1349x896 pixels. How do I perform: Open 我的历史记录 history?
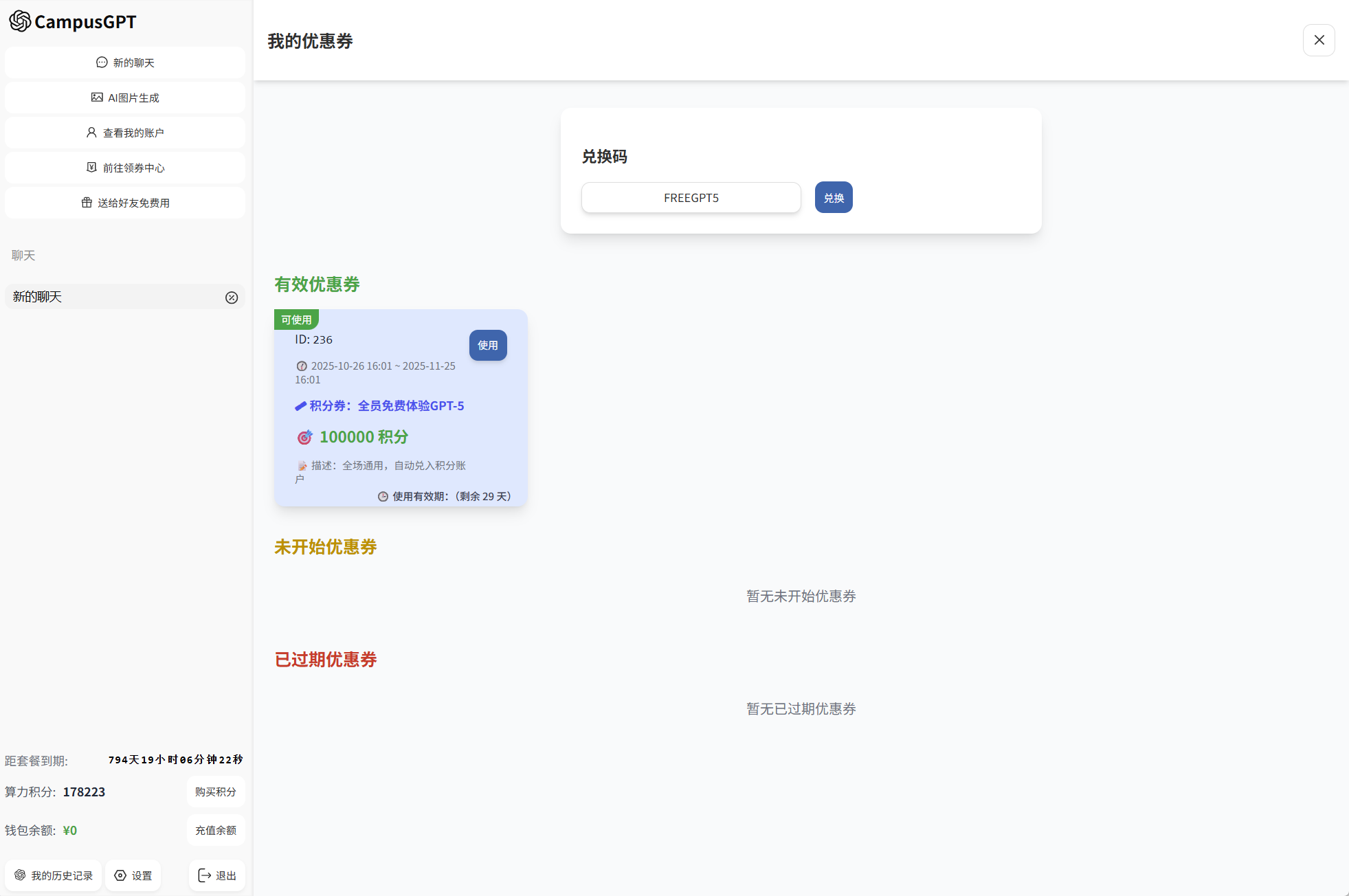pyautogui.click(x=54, y=875)
